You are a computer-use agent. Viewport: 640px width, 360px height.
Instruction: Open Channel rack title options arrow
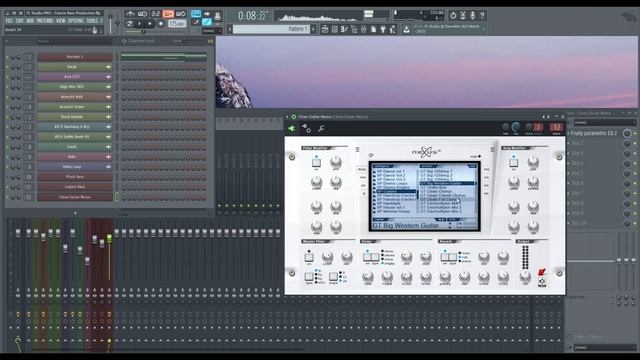tap(6, 41)
